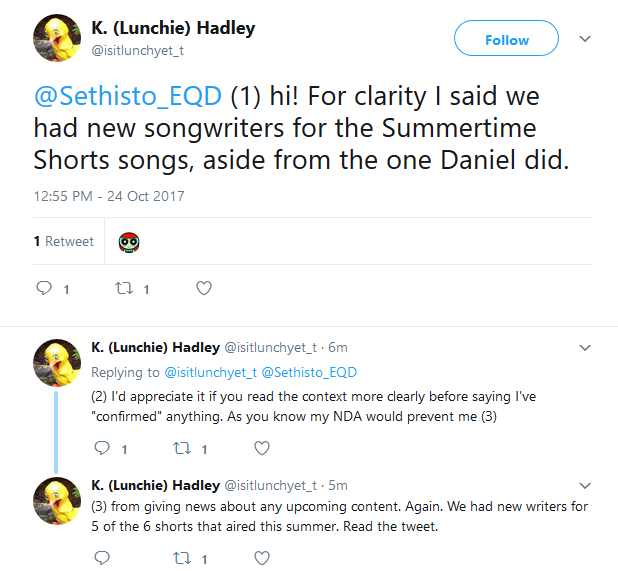Open the 12:55 PM - 24 Oct 2017 timestamp
The width and height of the screenshot is (618, 571).
pos(108,196)
